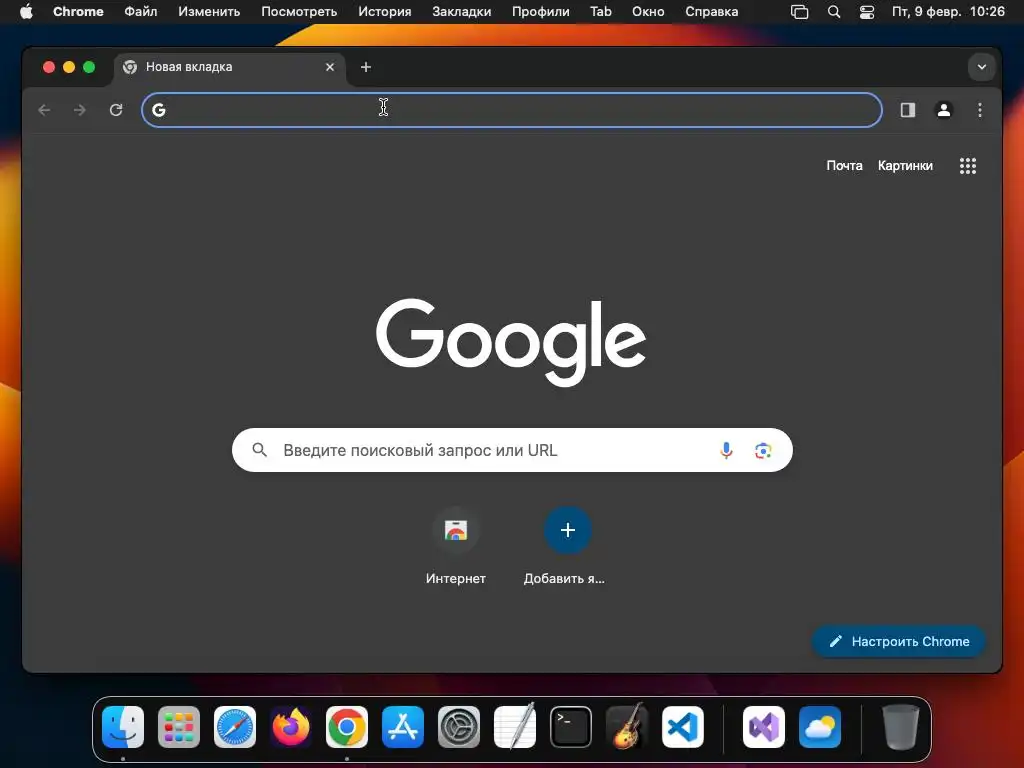The width and height of the screenshot is (1024, 768).
Task: Open the Tab menu
Action: coord(601,12)
